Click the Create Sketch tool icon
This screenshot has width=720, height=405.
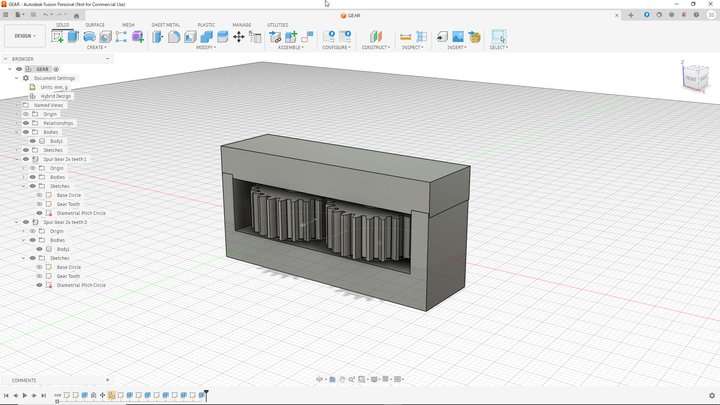point(57,37)
